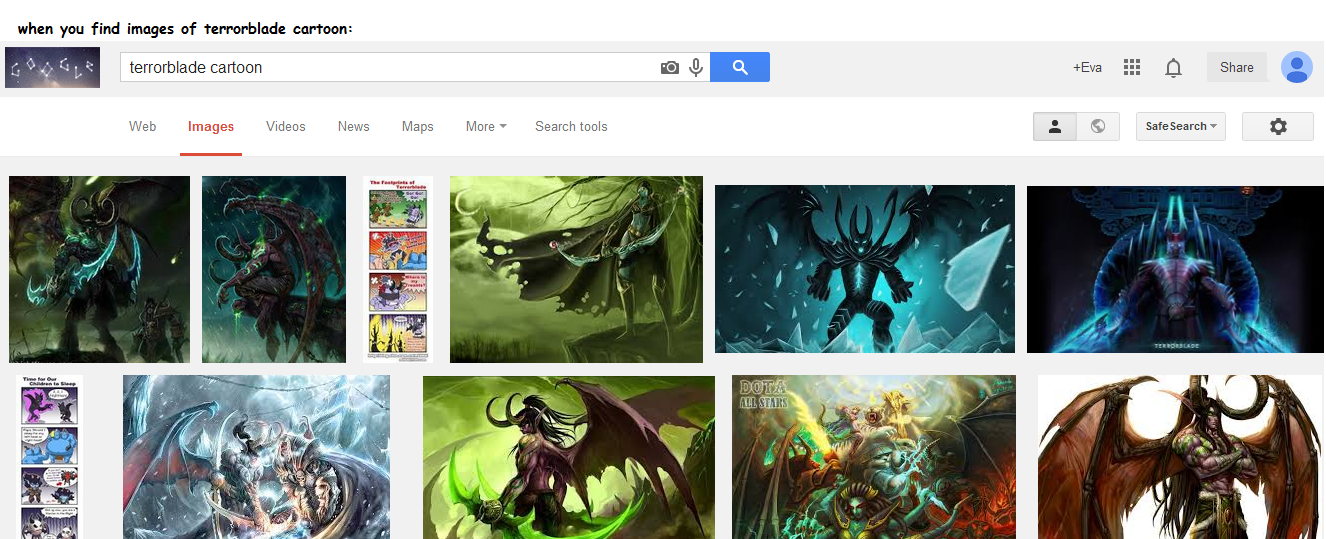Switch to the Web tab
The height and width of the screenshot is (539, 1326).
[142, 126]
